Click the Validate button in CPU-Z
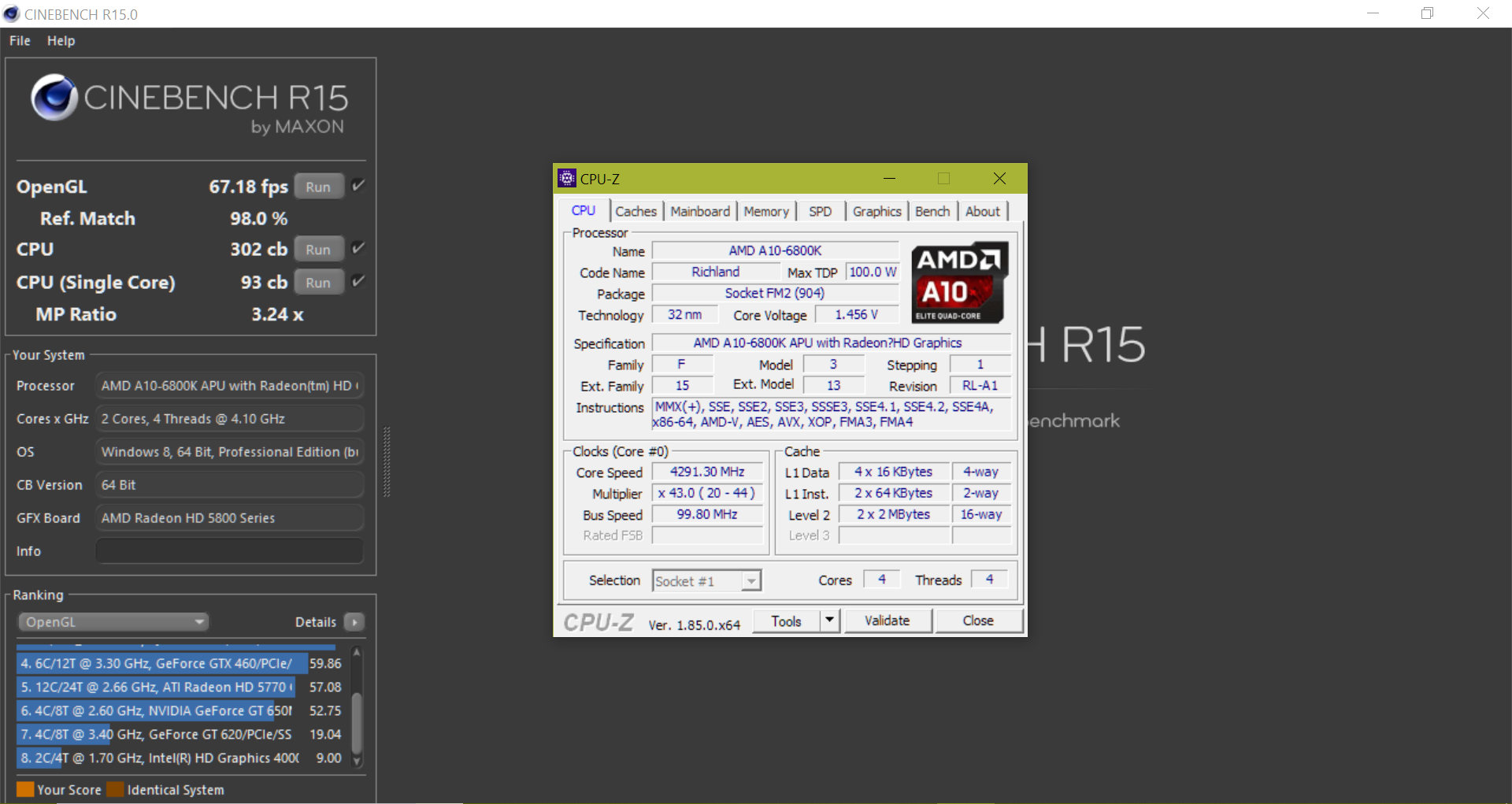Image resolution: width=1512 pixels, height=804 pixels. (888, 621)
